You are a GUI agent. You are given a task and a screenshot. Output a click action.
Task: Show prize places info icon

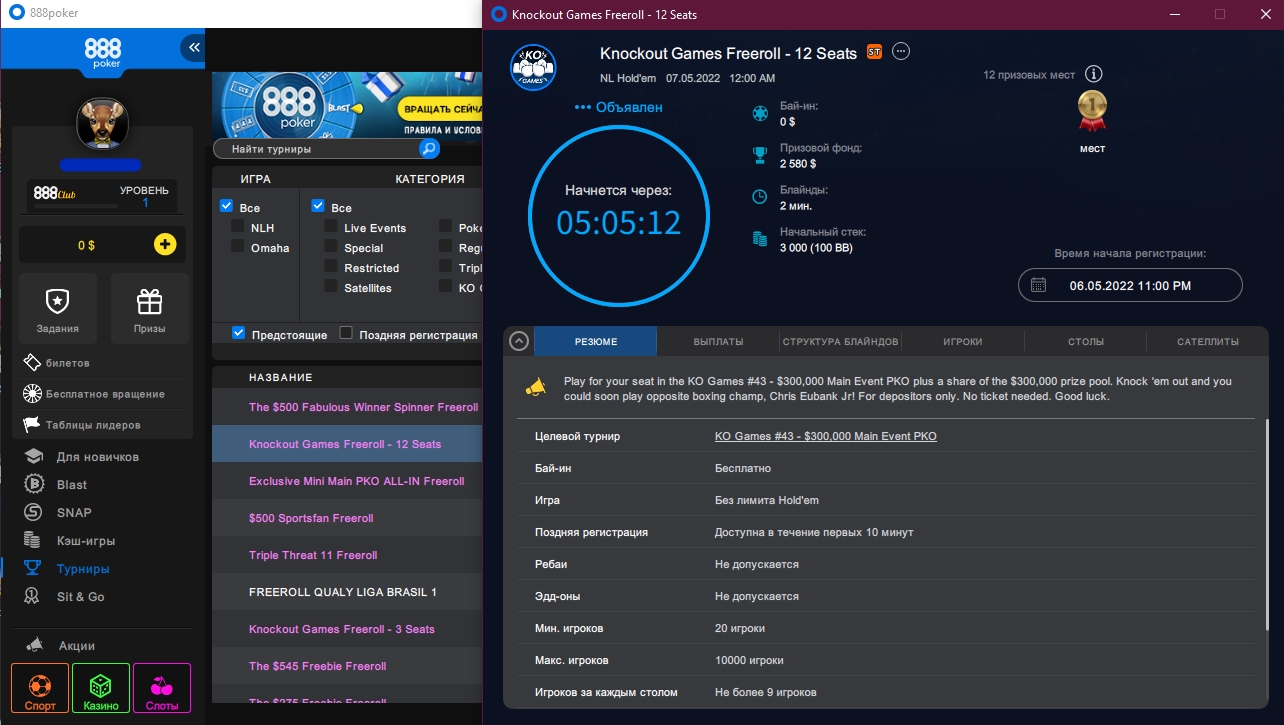(1094, 74)
